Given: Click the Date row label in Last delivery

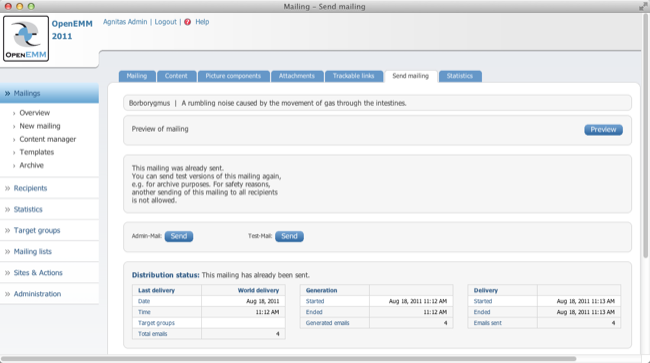Looking at the screenshot, I should coord(144,301).
